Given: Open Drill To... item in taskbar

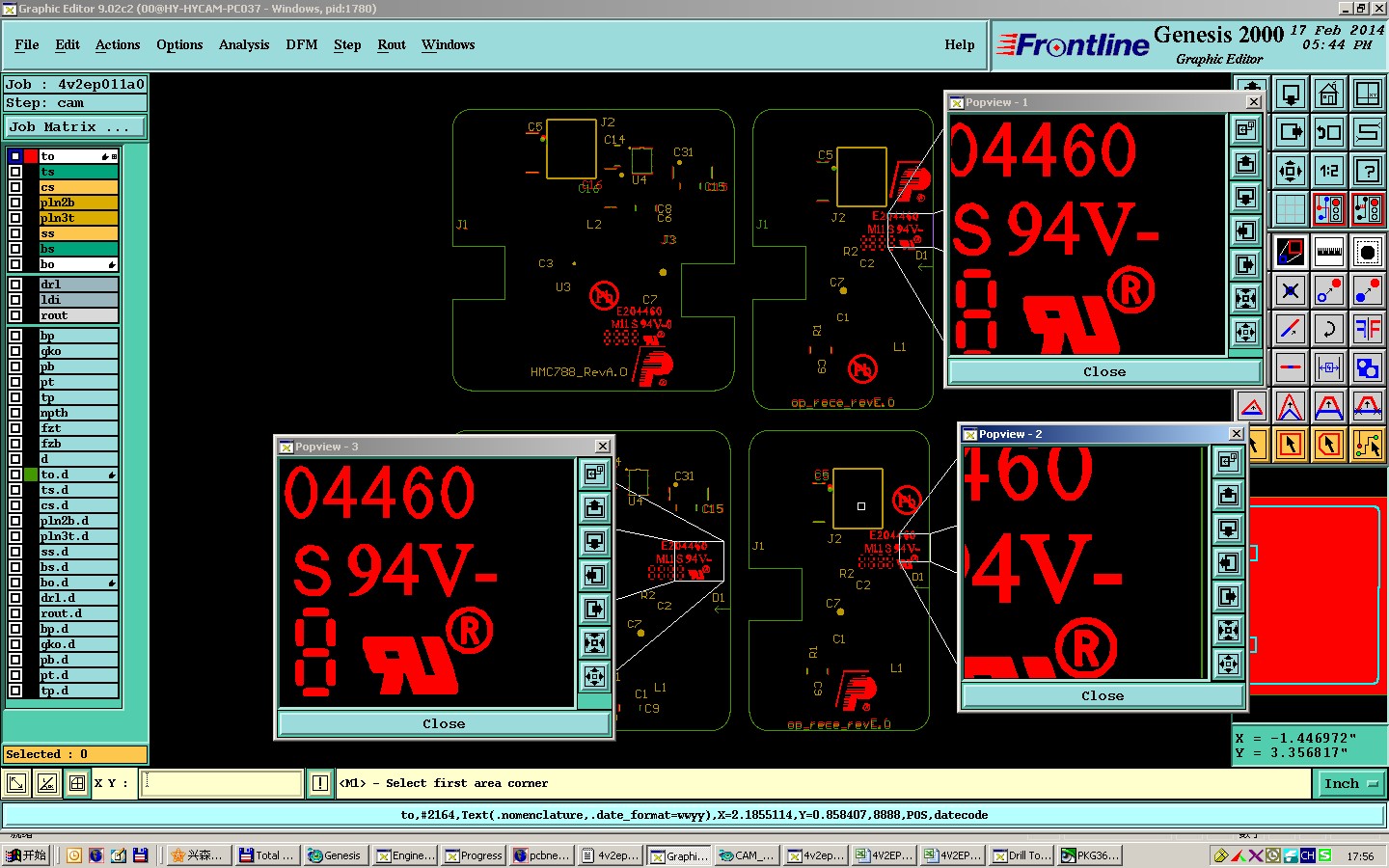Looking at the screenshot, I should 1022,855.
